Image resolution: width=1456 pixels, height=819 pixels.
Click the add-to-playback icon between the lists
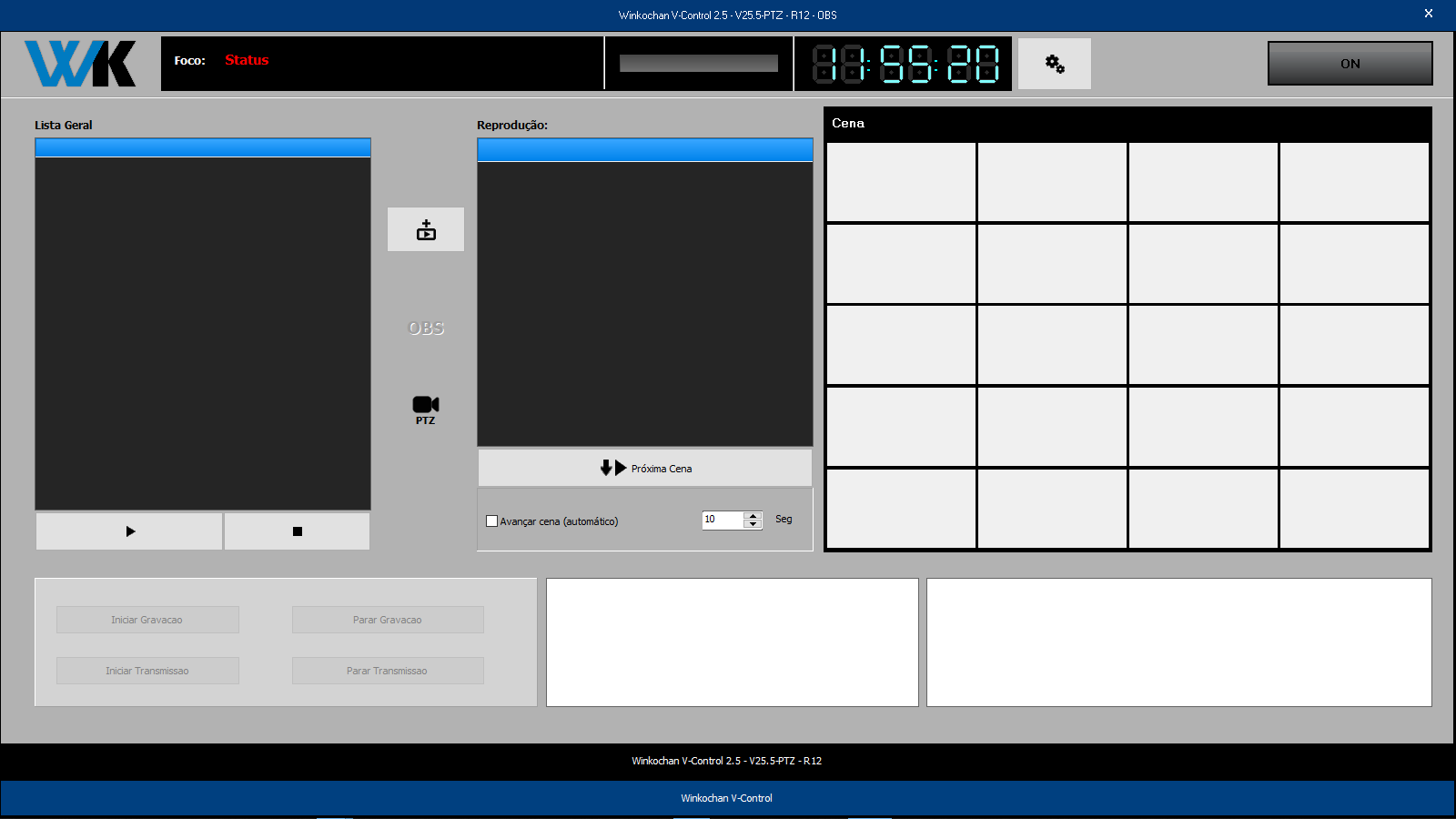click(x=425, y=229)
